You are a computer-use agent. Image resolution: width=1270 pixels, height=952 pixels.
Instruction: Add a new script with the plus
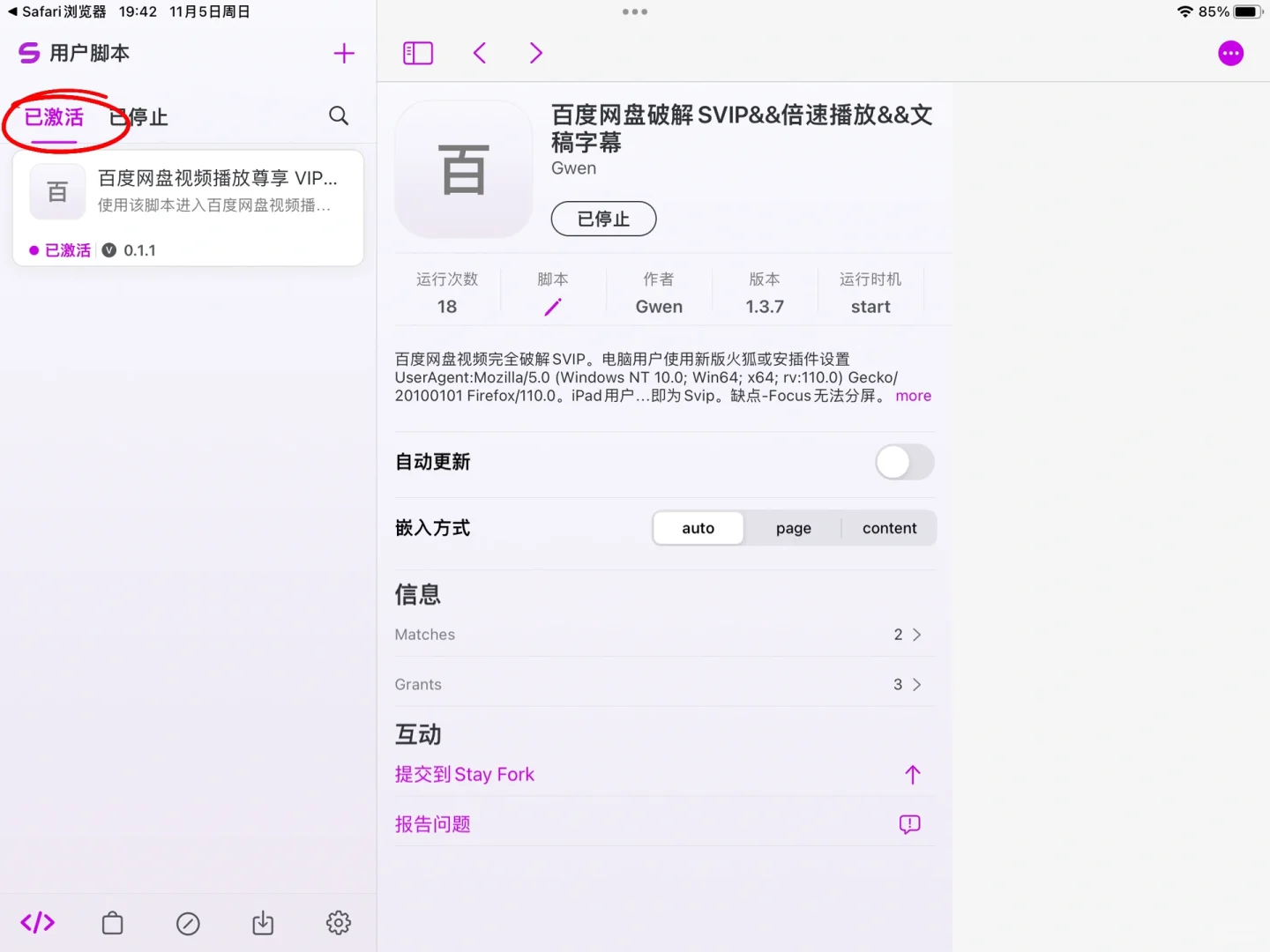point(344,53)
